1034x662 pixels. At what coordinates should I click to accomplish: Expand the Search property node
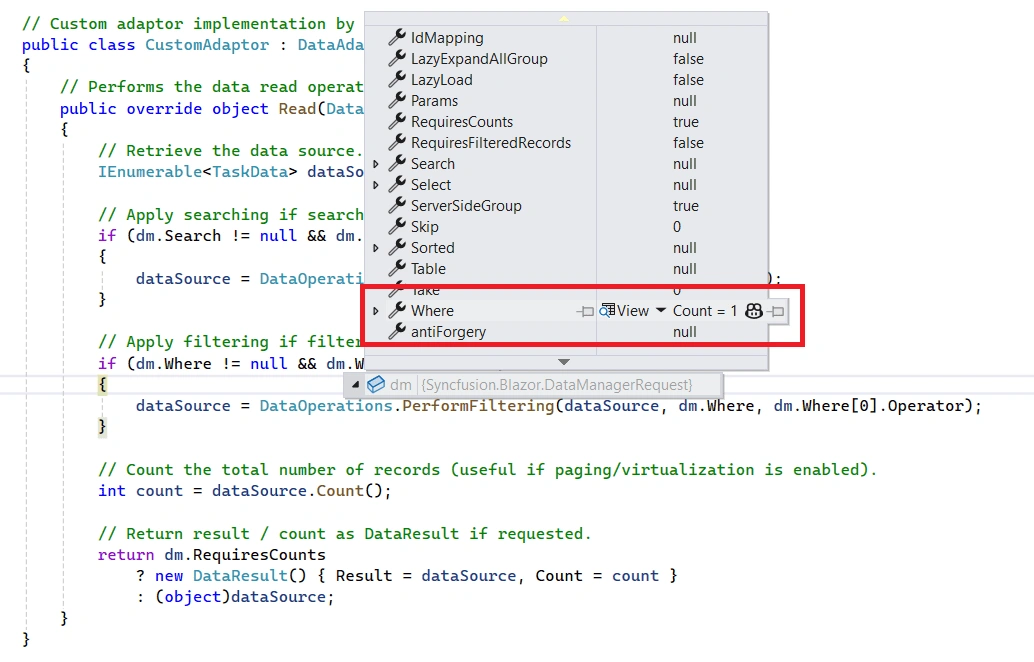click(x=376, y=164)
